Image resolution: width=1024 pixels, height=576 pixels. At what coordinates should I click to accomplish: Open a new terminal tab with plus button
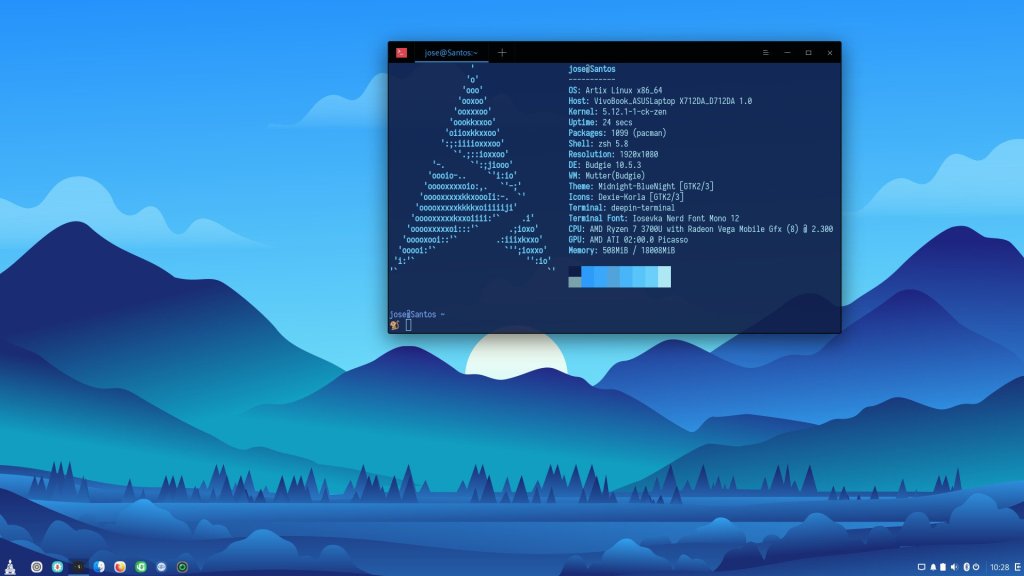(x=502, y=52)
